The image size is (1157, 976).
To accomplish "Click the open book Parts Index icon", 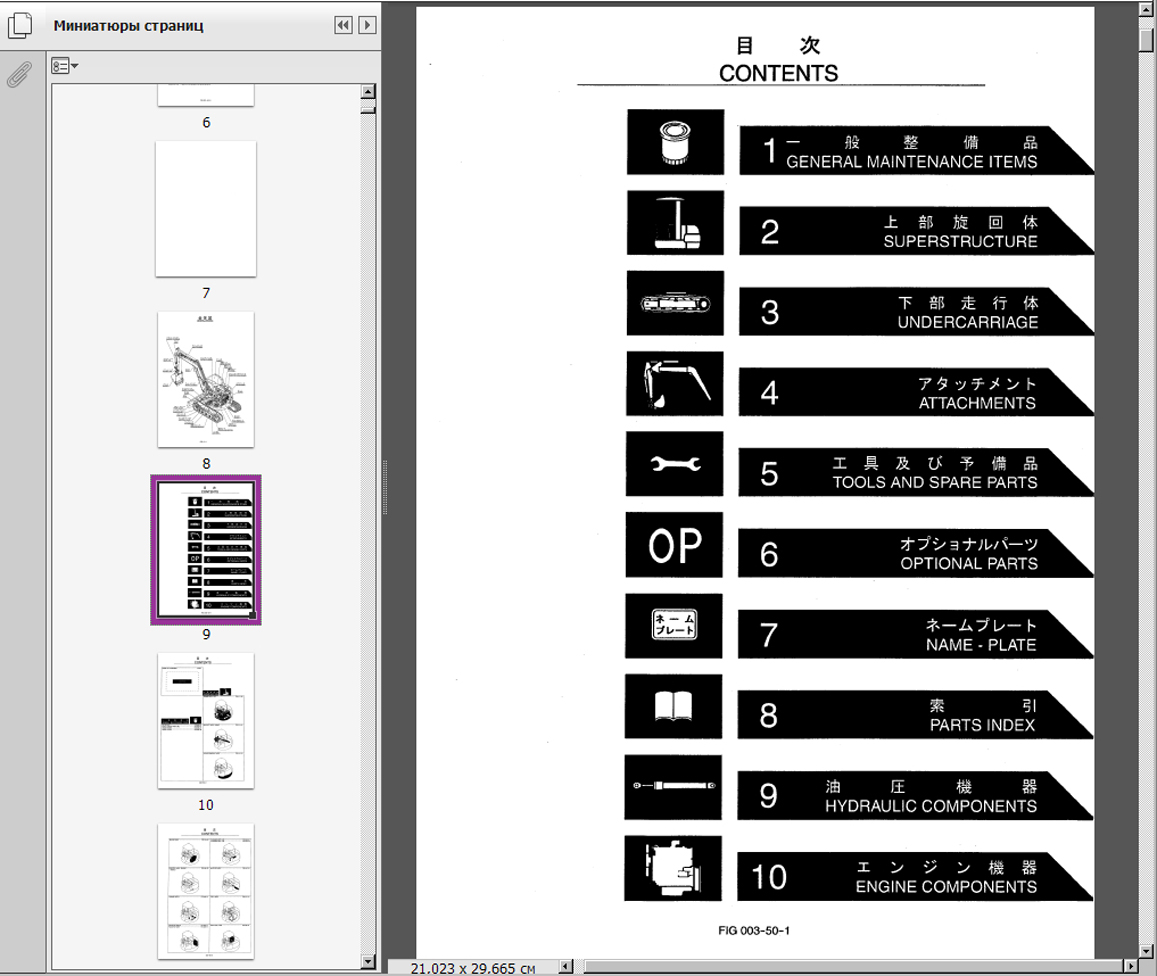I will pyautogui.click(x=675, y=707).
